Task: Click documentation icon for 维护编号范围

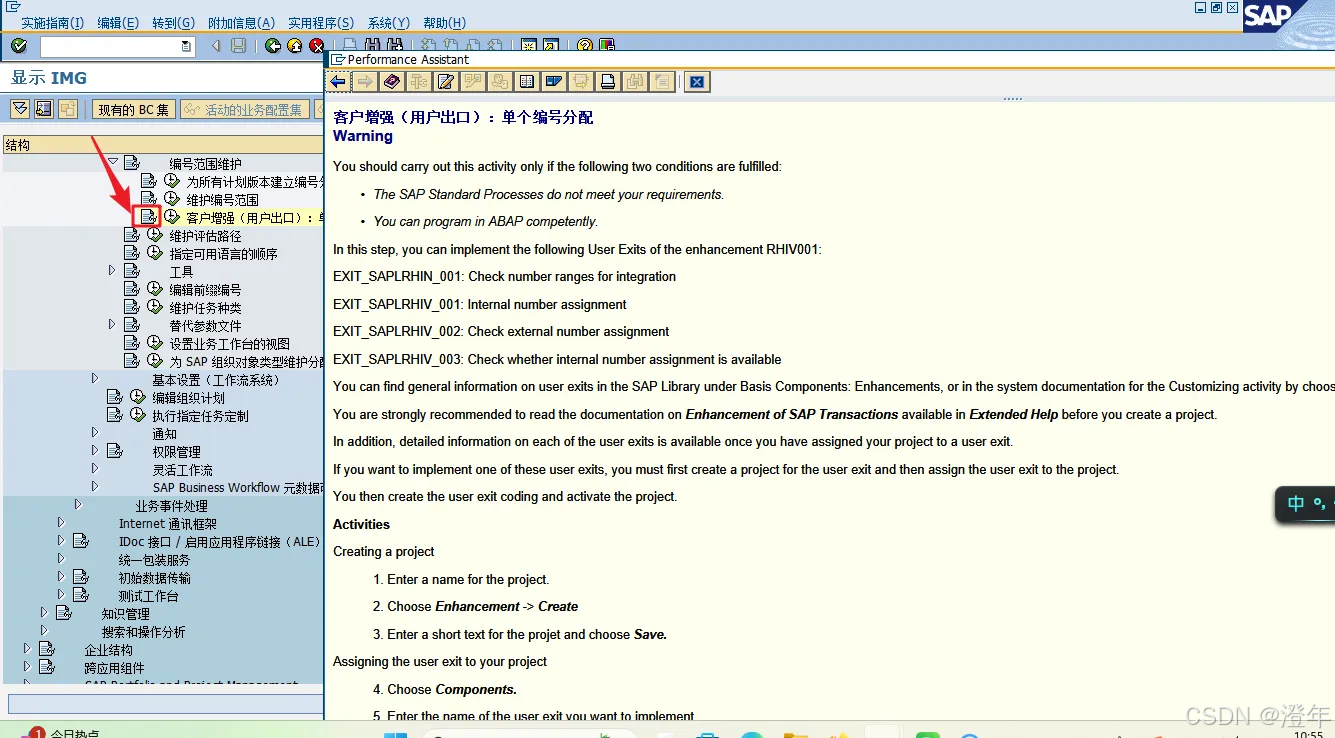Action: point(149,199)
